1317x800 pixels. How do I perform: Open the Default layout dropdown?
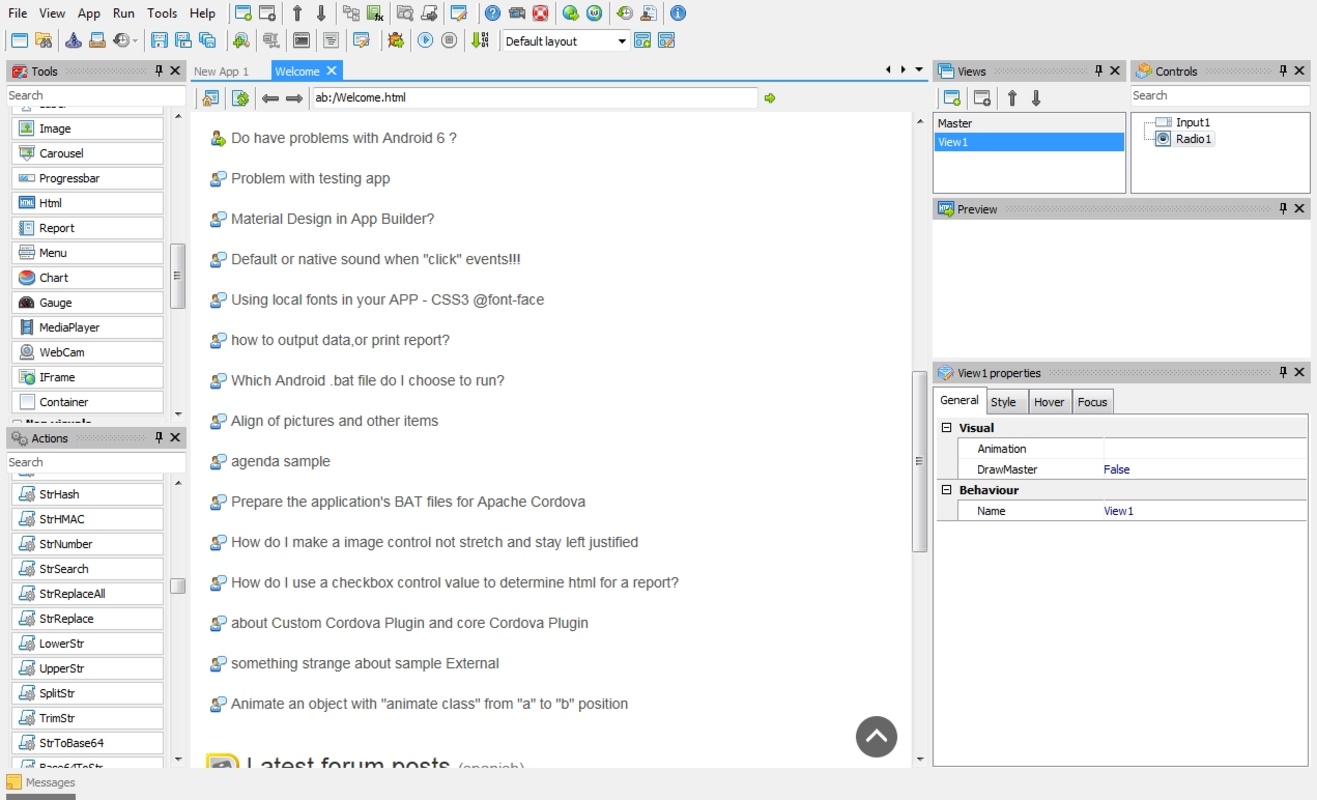pos(621,41)
